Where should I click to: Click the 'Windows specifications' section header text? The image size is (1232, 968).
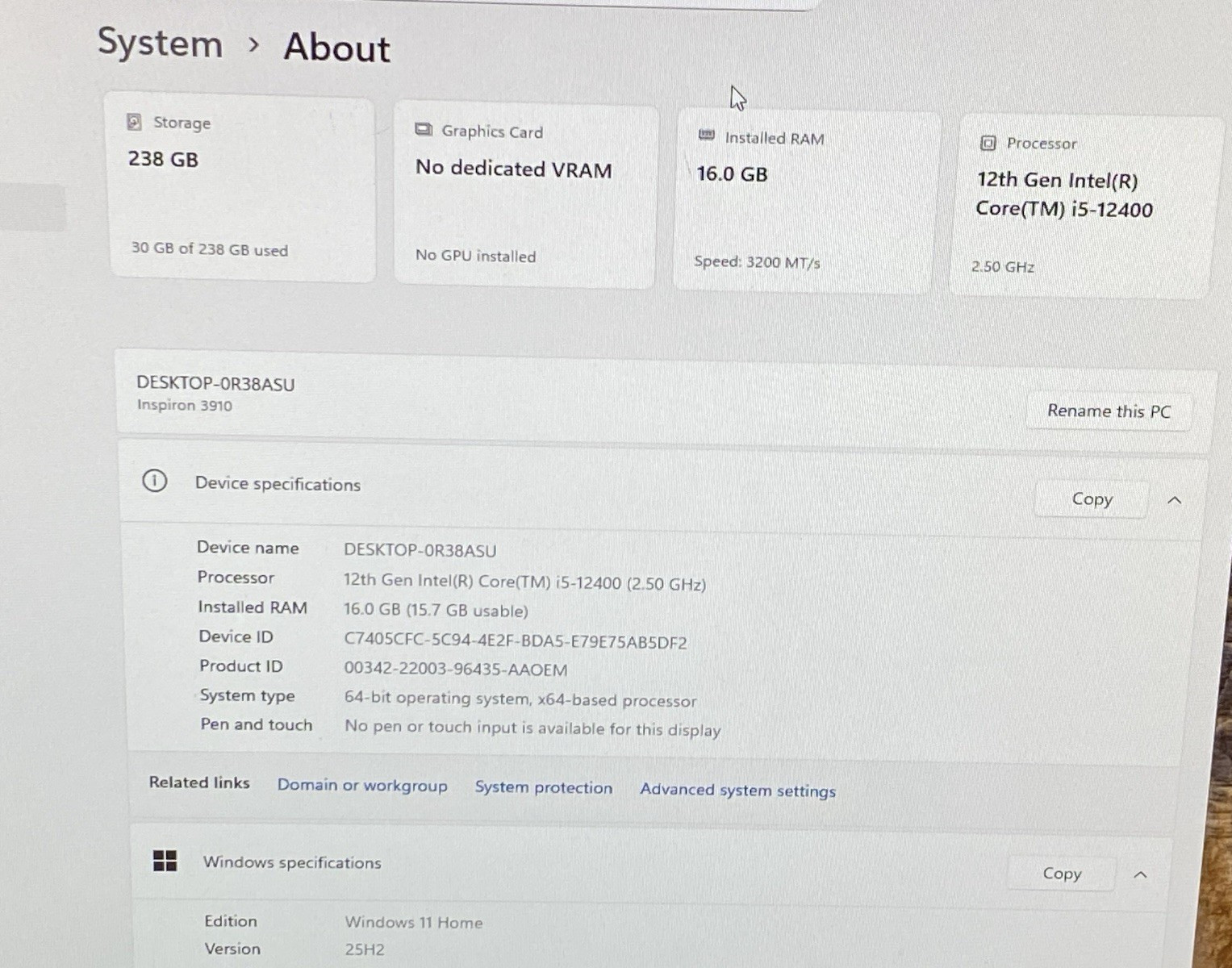[x=292, y=862]
